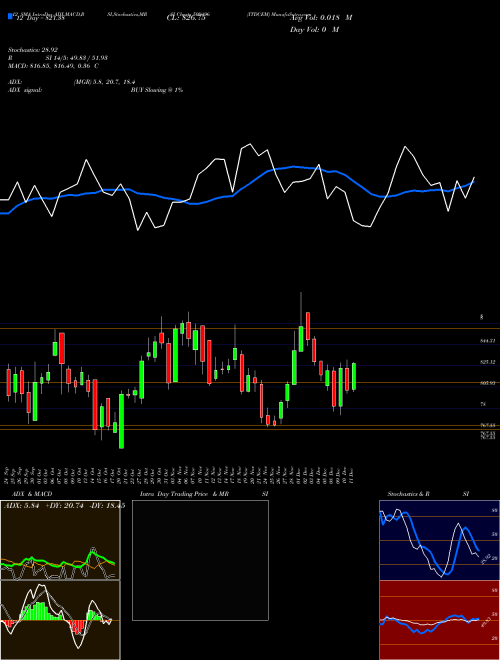
Task: Click the 805.93 price axis label
Action: pyautogui.click(x=488, y=383)
